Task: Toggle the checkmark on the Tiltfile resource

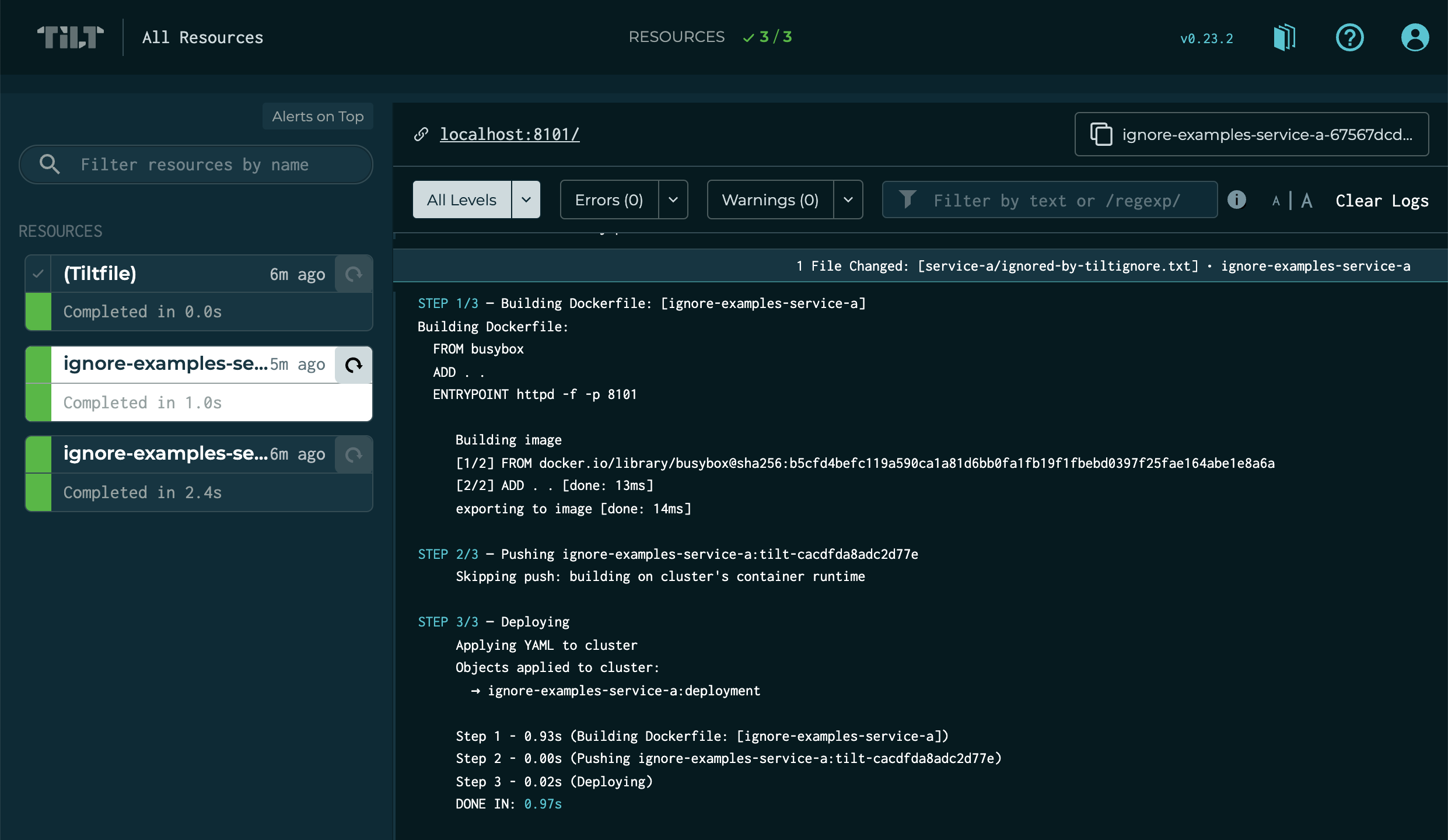Action: [x=38, y=273]
